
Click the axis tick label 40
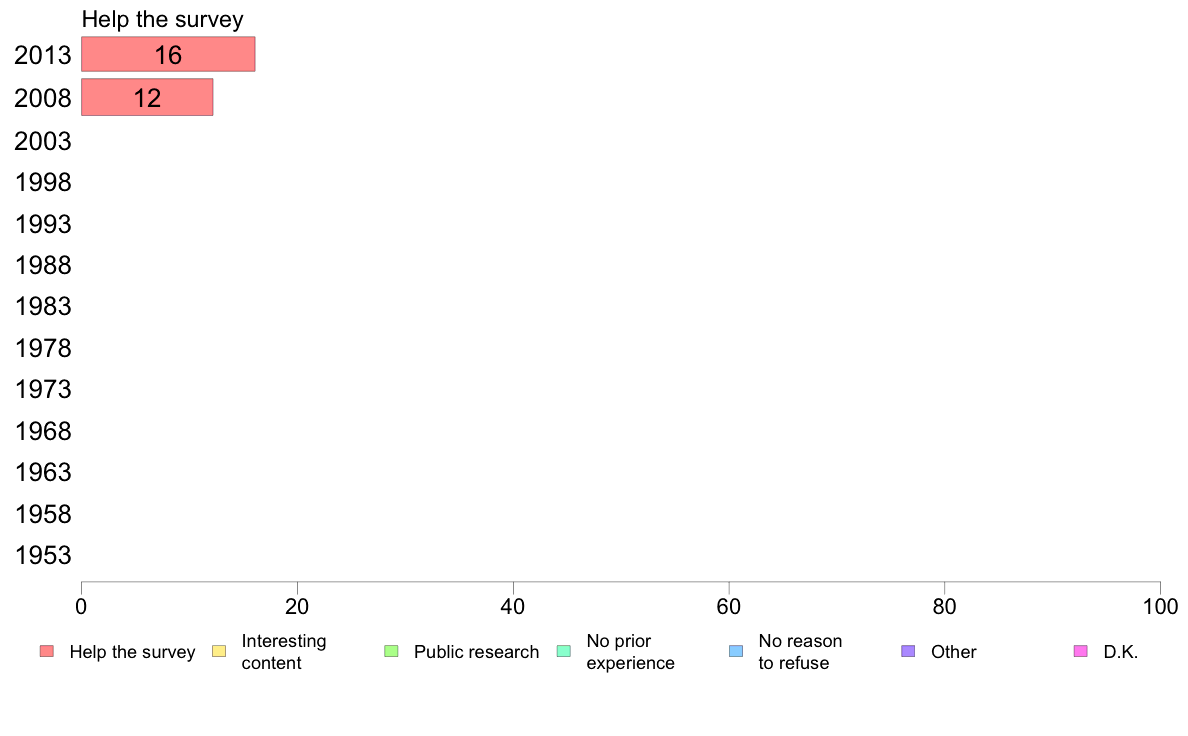tap(513, 606)
